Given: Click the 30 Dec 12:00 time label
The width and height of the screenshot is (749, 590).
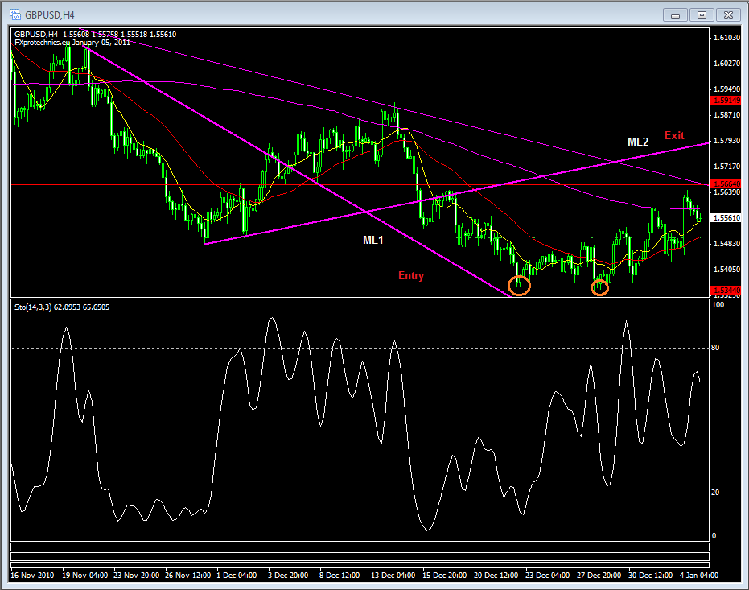Looking at the screenshot, I should (651, 575).
